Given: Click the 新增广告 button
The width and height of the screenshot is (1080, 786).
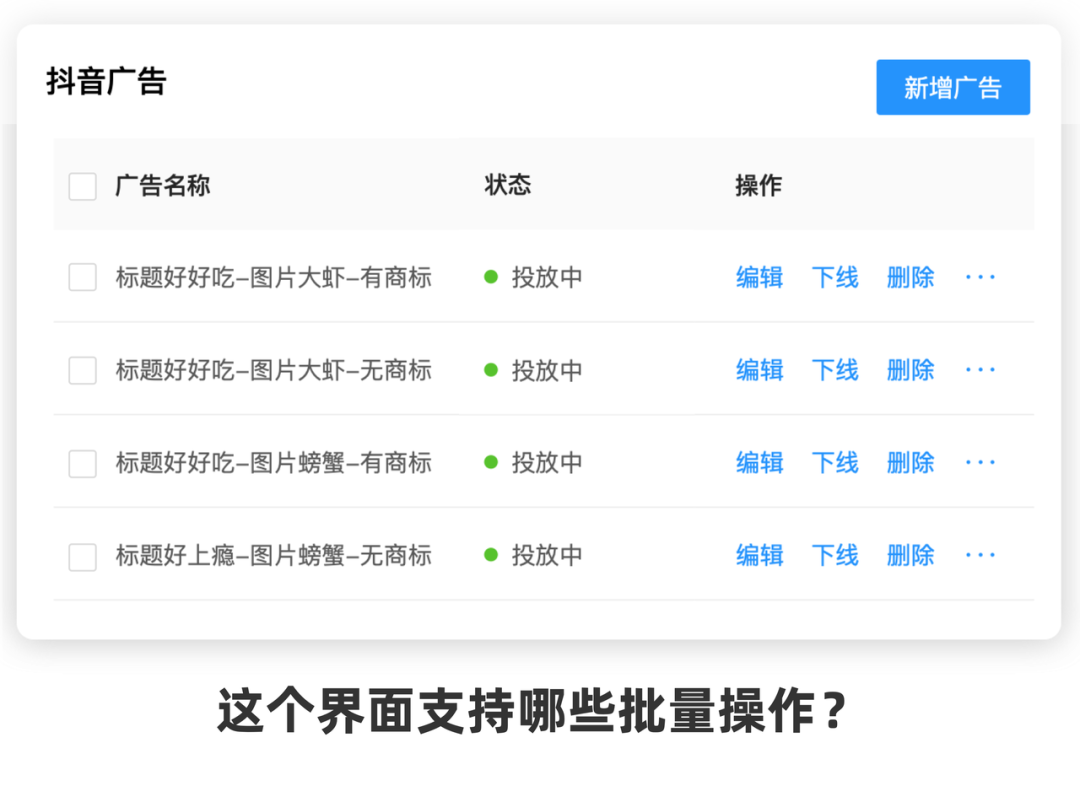Looking at the screenshot, I should 953,87.
